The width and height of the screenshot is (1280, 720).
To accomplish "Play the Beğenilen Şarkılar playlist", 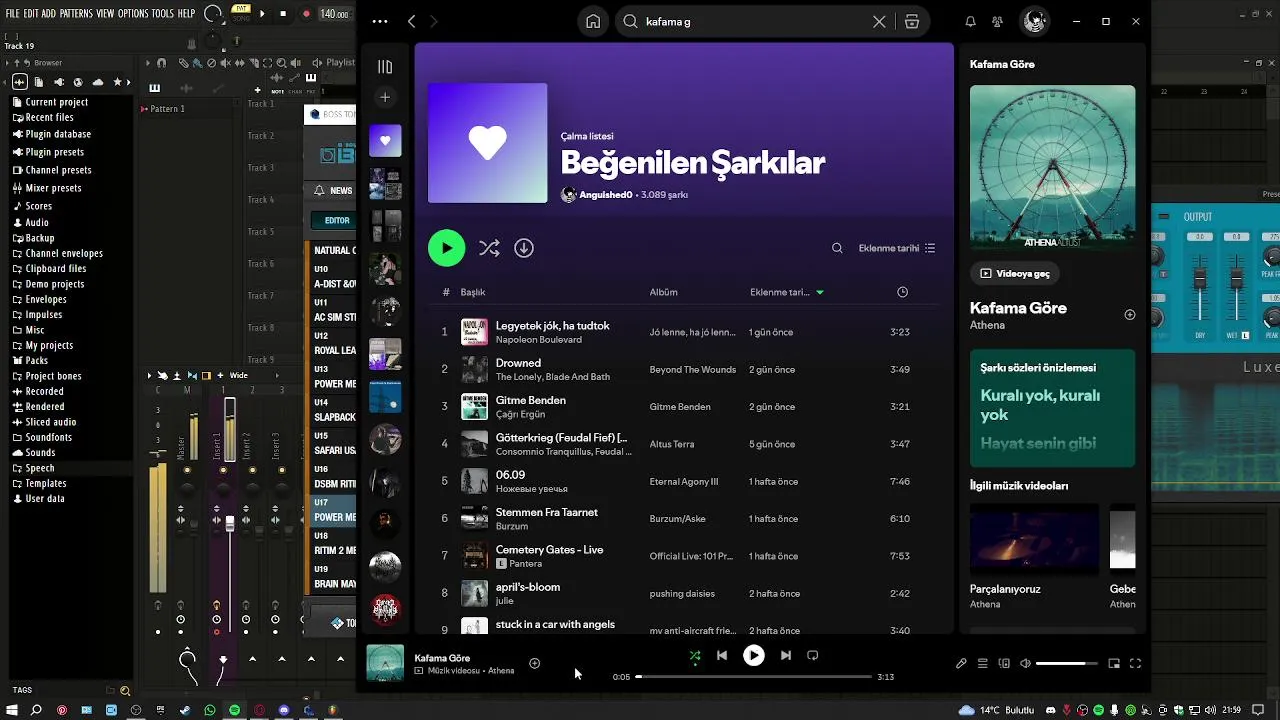I will click(447, 248).
